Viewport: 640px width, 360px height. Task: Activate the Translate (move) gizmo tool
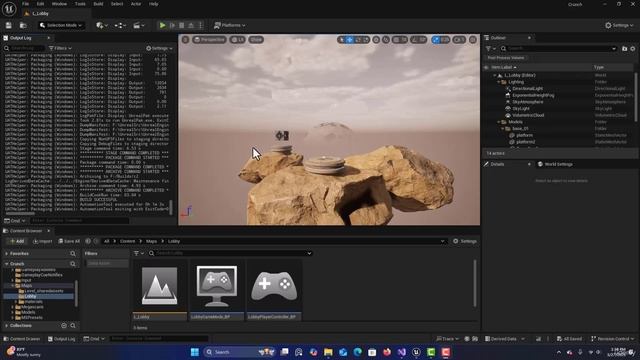click(x=350, y=40)
